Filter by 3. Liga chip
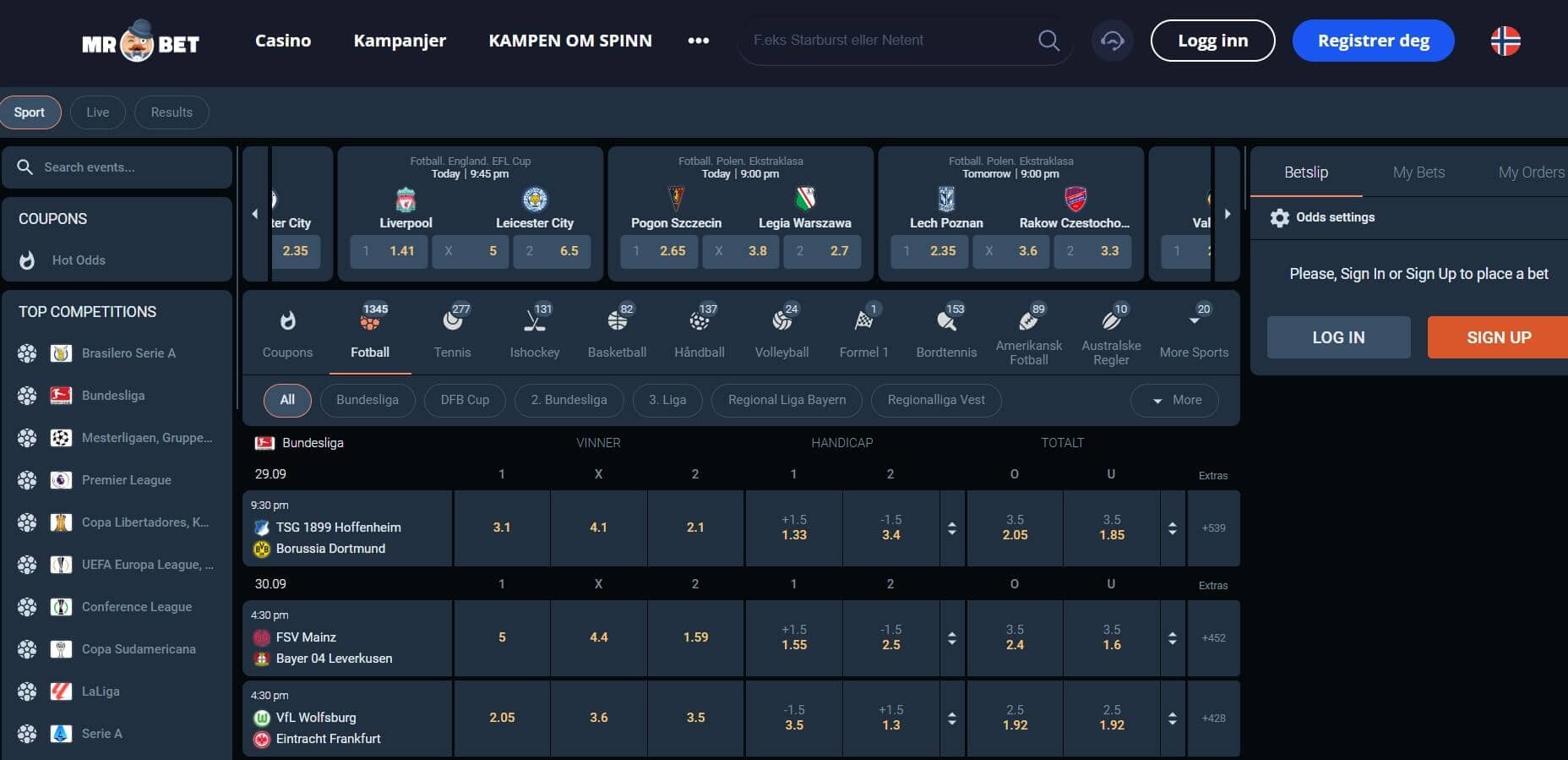 point(667,400)
